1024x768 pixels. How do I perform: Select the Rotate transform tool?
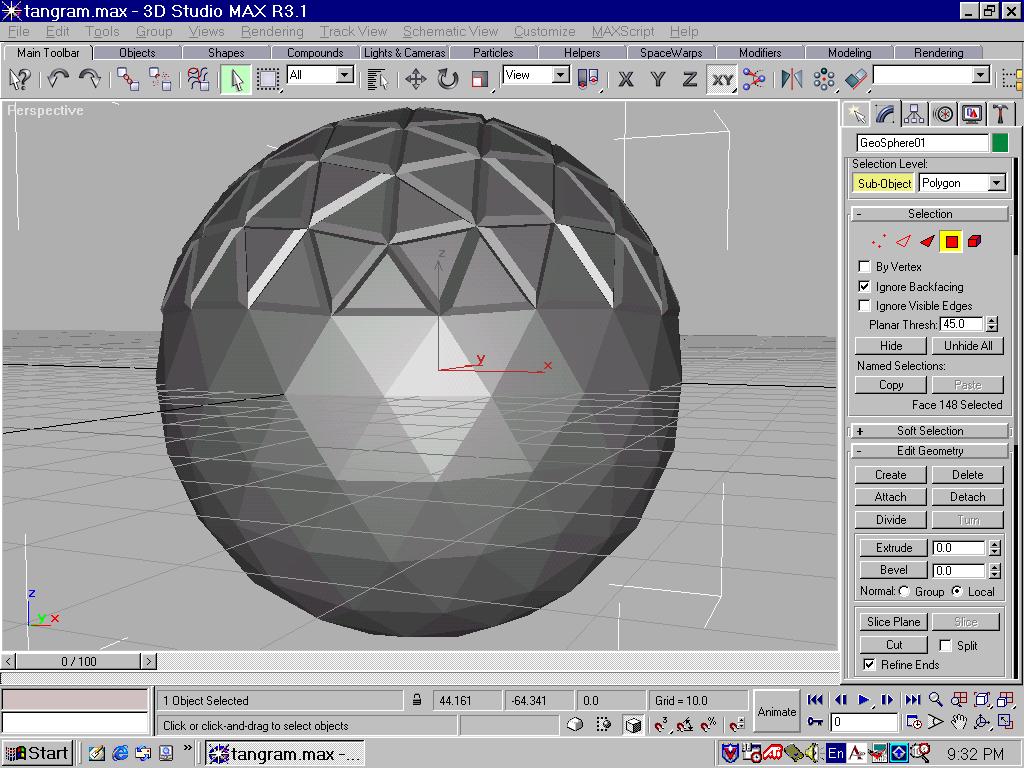click(448, 79)
